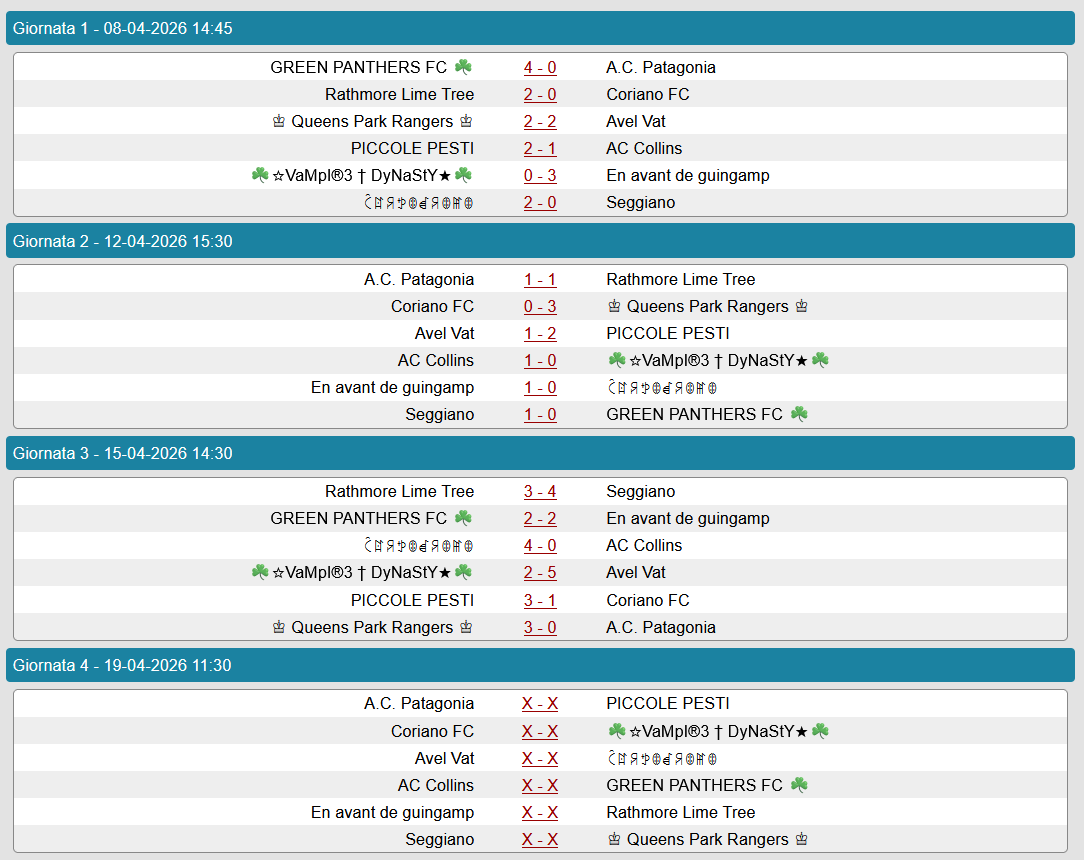Click the X - X link for A.C. Patagonia vs PICCOLE PESTI
Image resolution: width=1084 pixels, height=860 pixels.
coord(540,704)
